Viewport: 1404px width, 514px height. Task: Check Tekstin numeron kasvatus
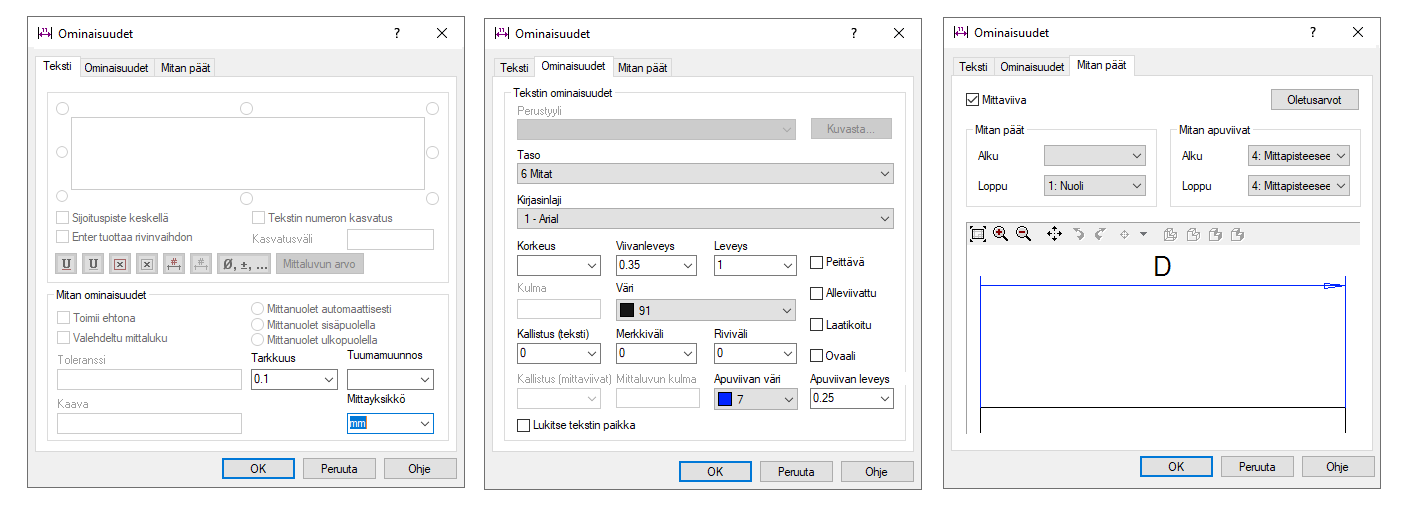258,217
